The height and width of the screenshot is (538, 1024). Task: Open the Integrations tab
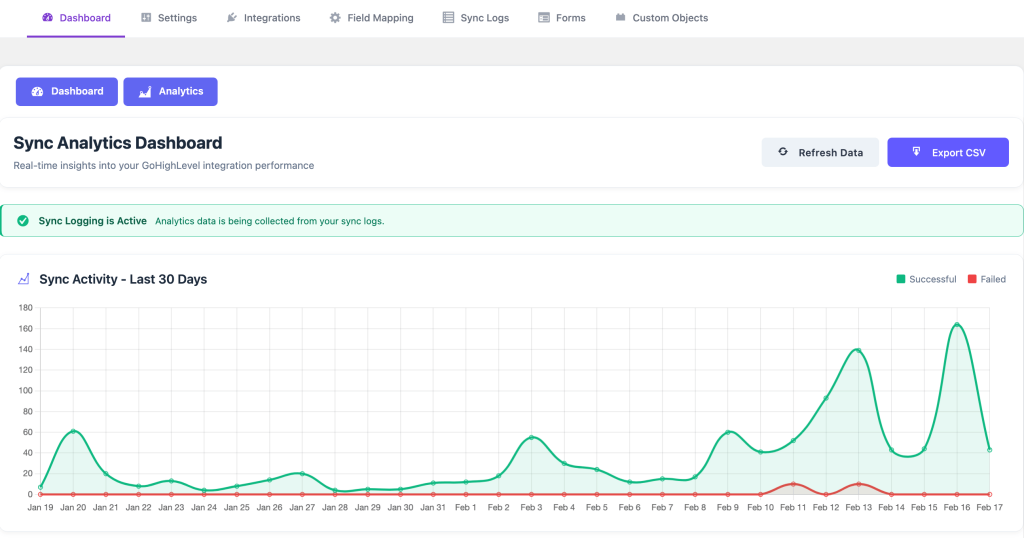(271, 18)
